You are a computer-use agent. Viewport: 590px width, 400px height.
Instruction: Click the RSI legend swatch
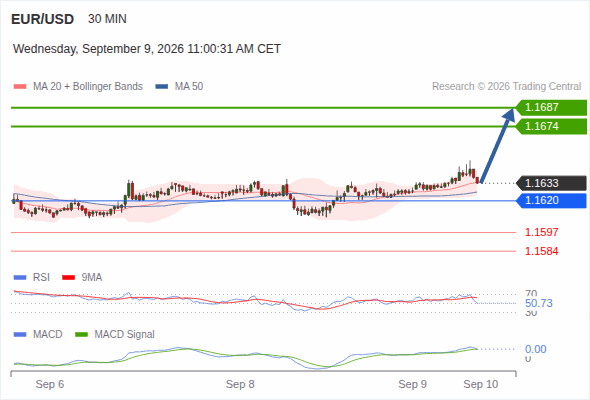[x=20, y=278]
